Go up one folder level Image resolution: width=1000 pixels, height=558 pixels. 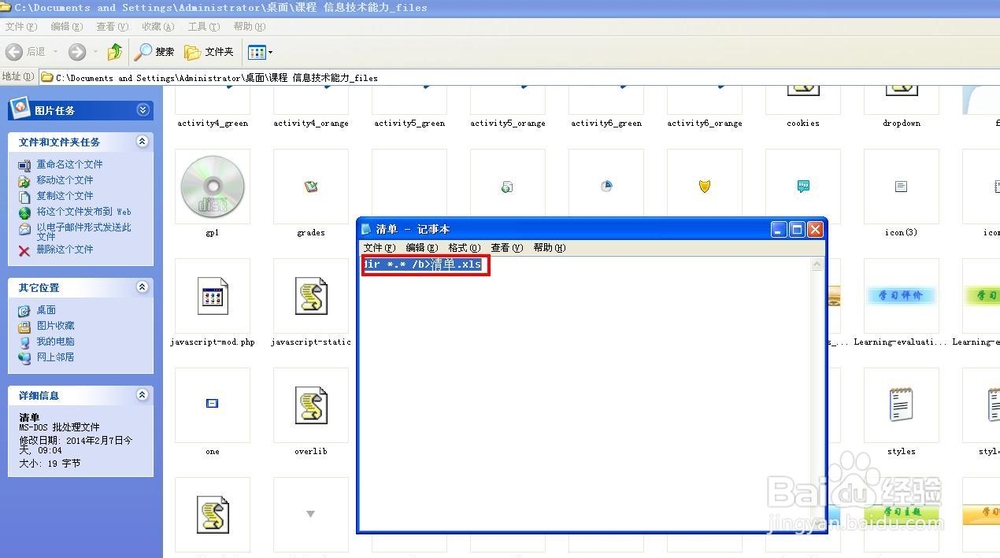coord(115,52)
